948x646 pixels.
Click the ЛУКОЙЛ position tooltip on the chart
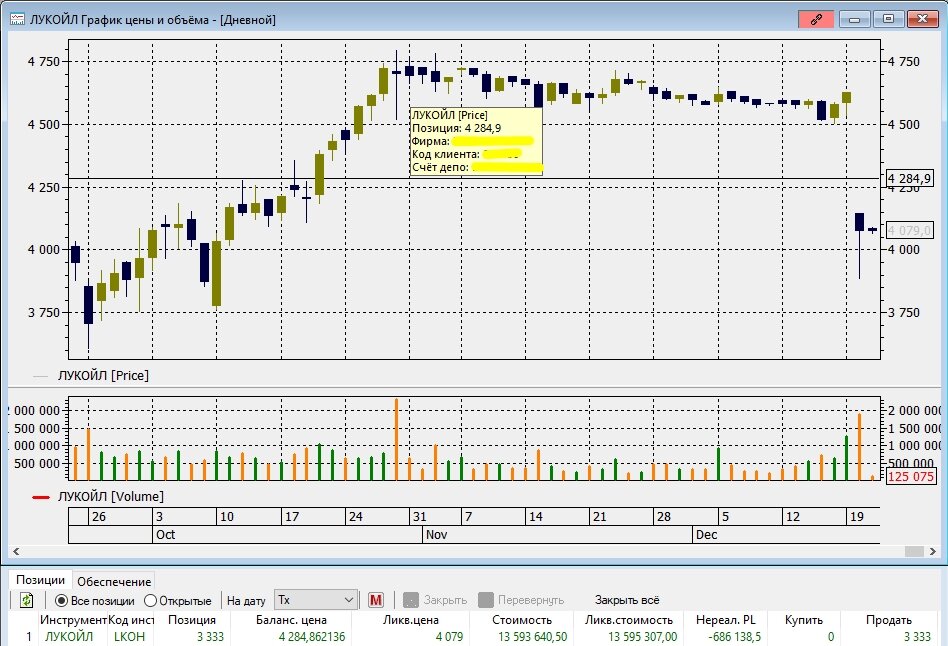pos(476,142)
